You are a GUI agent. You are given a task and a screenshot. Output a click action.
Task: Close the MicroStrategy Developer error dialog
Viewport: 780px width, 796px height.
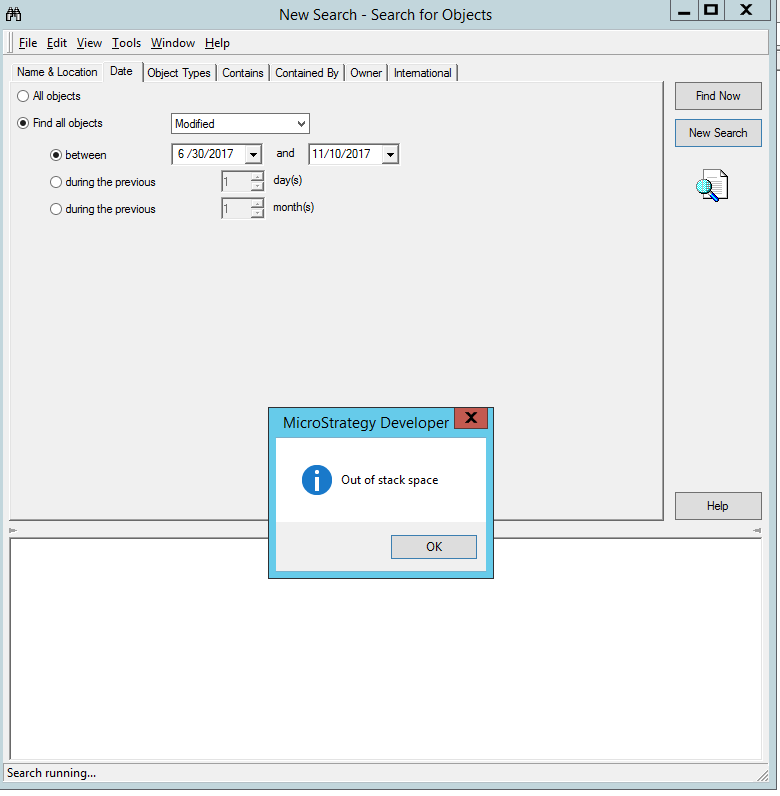pos(471,419)
